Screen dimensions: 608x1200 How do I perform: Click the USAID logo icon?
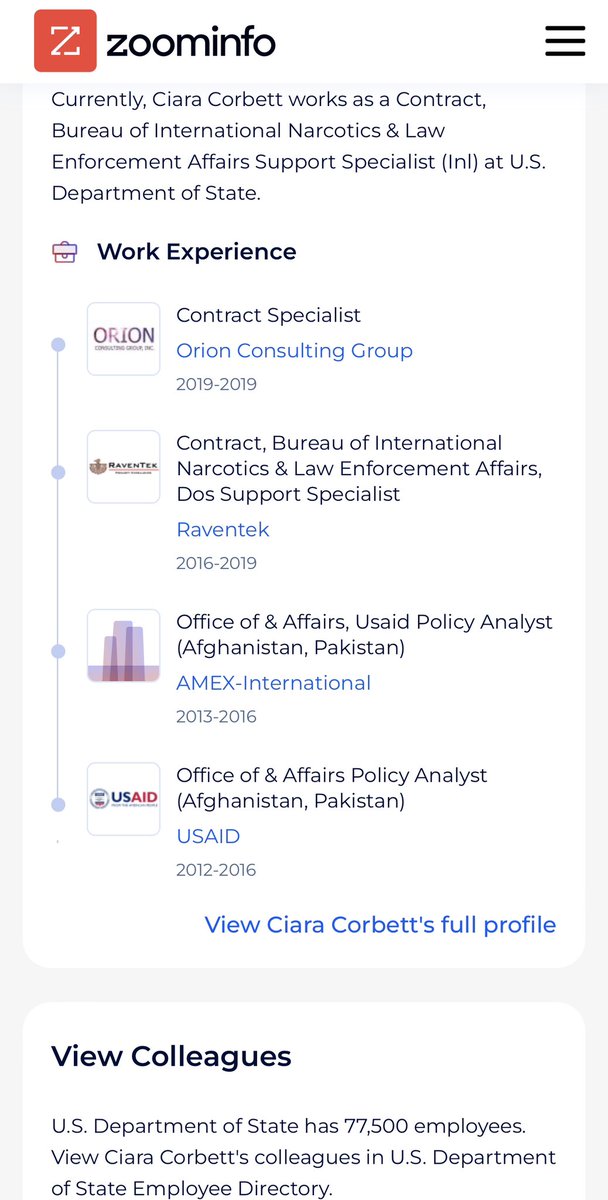[123, 799]
